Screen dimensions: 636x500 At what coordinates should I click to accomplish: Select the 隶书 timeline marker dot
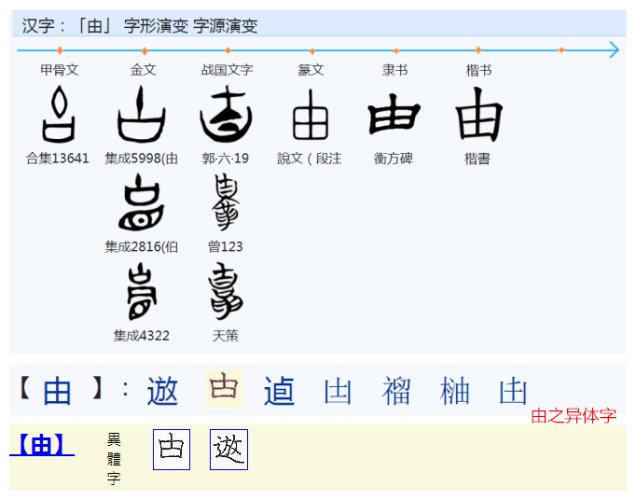click(x=396, y=50)
